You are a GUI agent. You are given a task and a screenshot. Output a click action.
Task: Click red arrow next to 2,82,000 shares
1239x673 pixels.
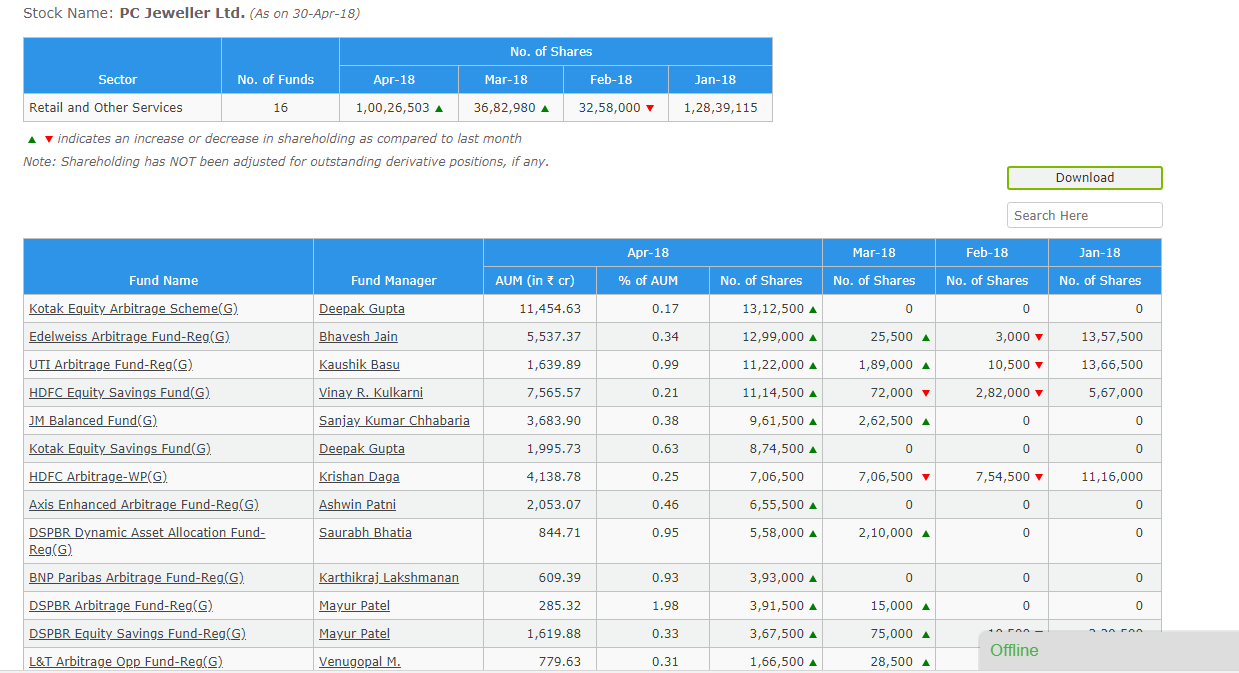pos(1039,393)
